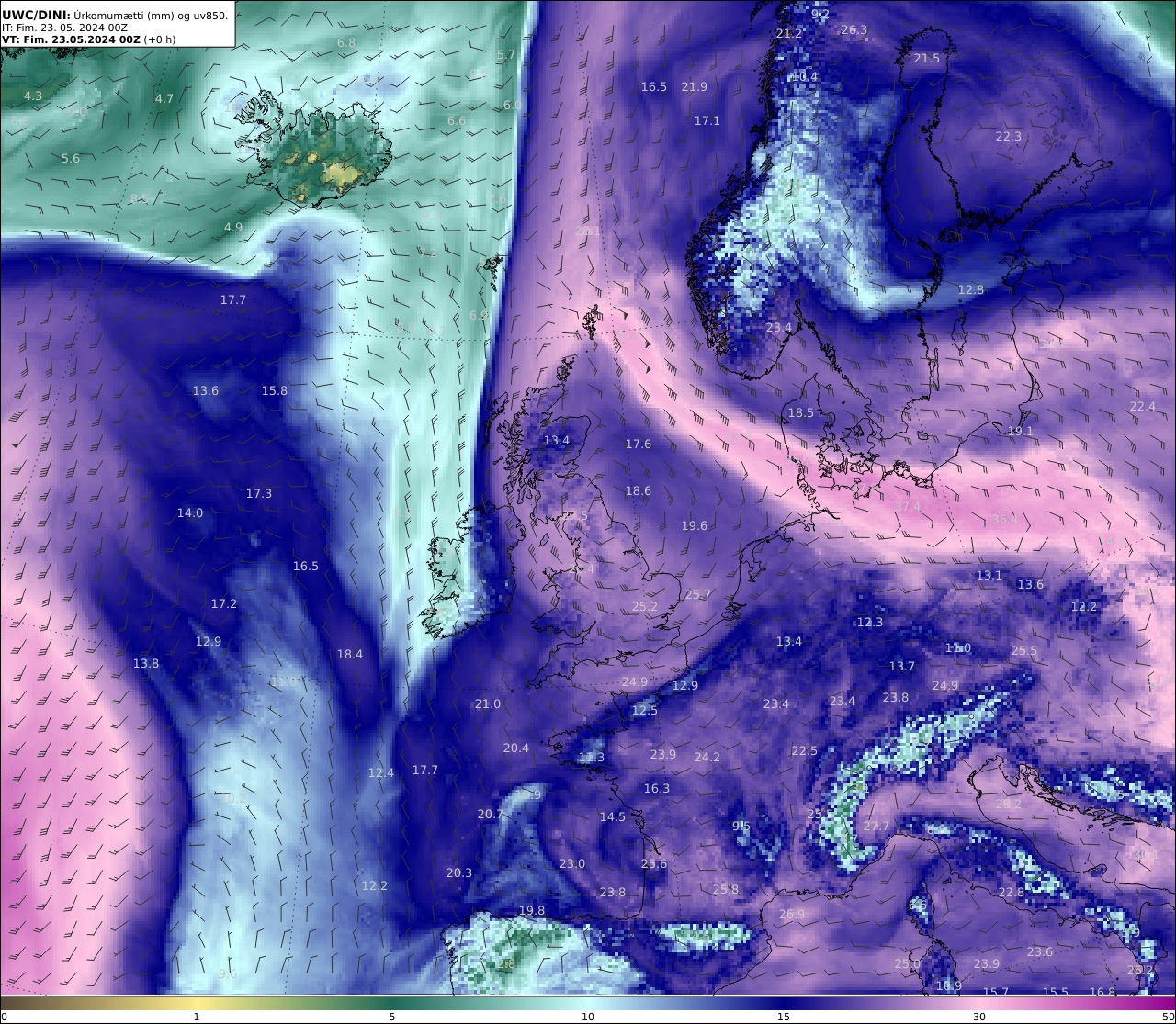Click the VT valid time line (+0 h)
Screen dimensions: 1176x1024
[x=88, y=39]
